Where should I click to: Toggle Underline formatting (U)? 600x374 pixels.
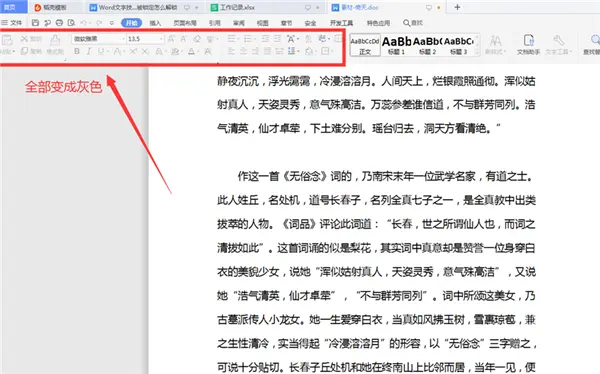point(101,51)
